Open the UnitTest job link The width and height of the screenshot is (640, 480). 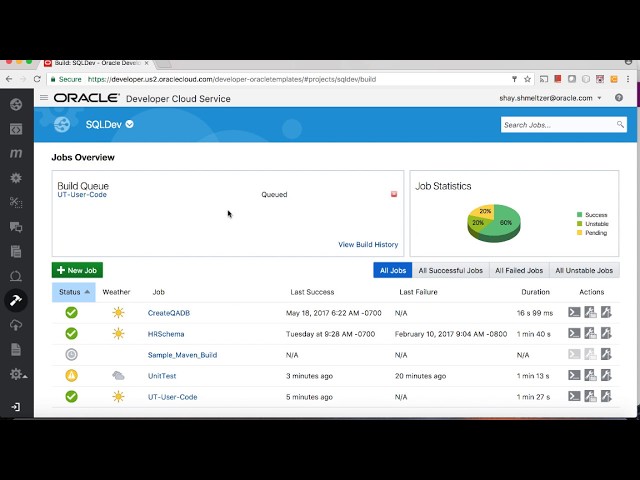click(x=162, y=376)
